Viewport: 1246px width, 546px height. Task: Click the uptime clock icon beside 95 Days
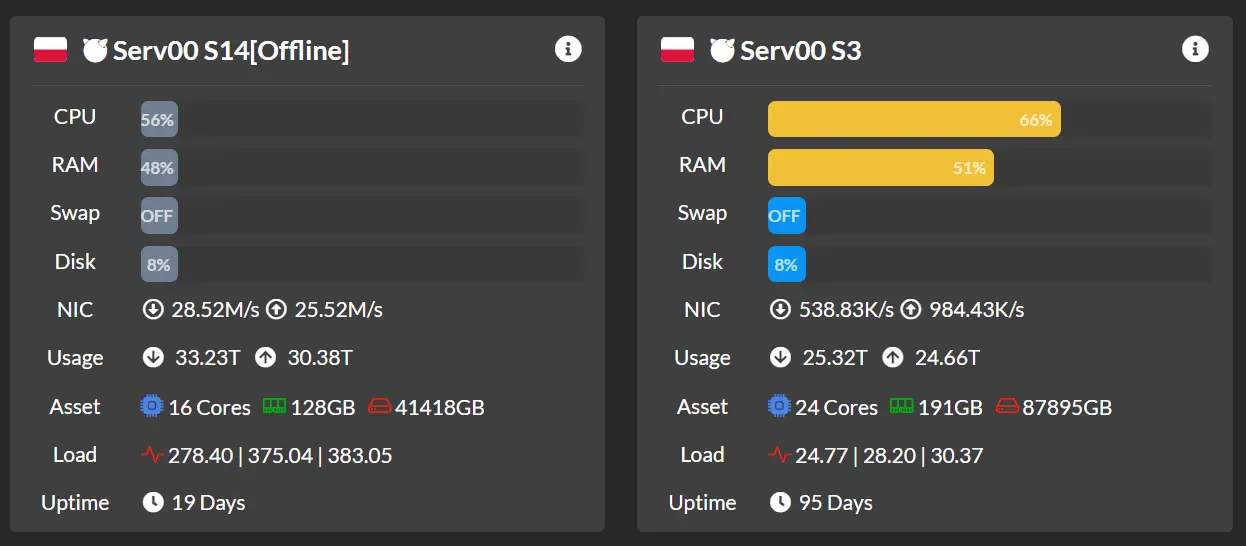780,502
